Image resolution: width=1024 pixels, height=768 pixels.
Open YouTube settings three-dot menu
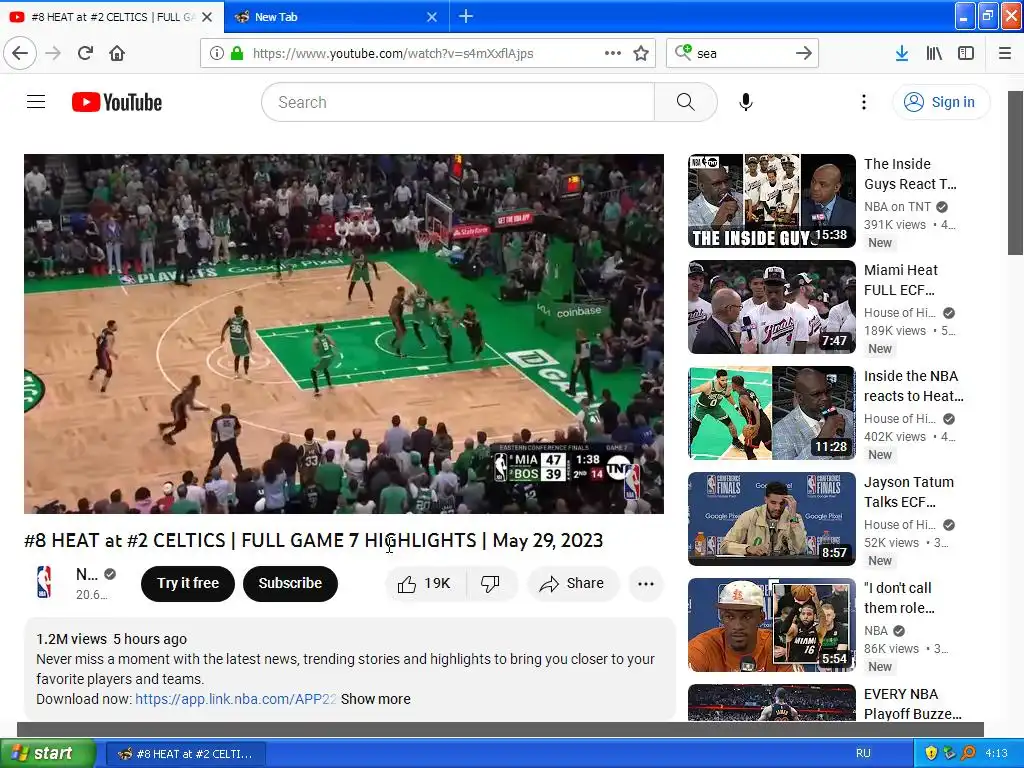coord(863,102)
